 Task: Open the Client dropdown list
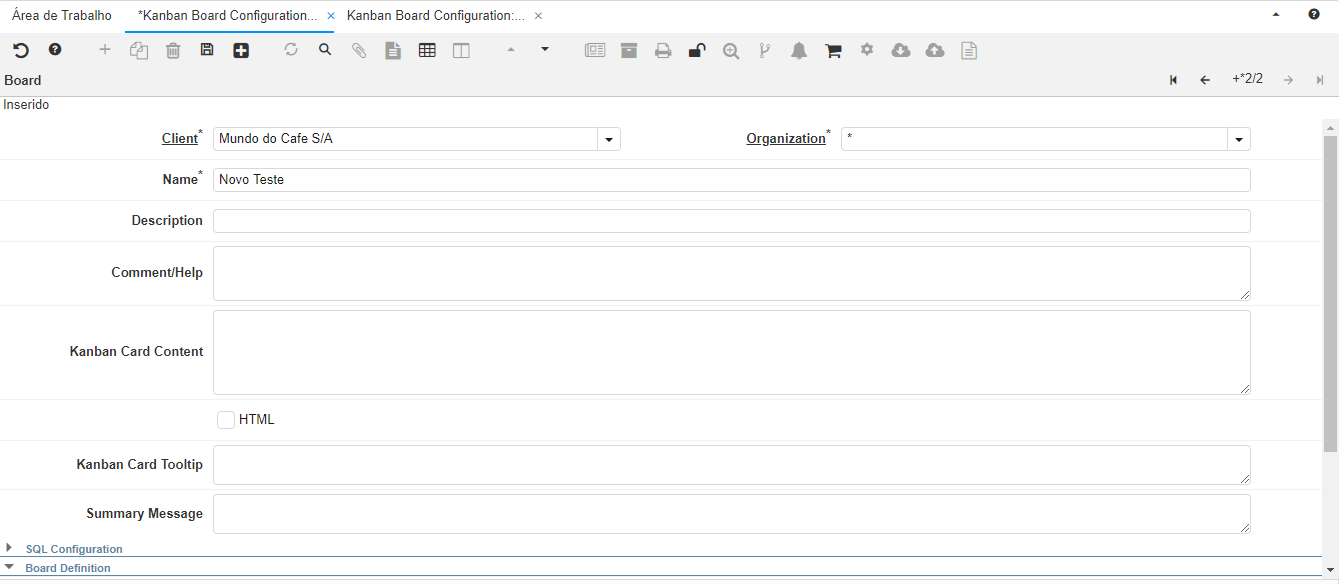(609, 139)
